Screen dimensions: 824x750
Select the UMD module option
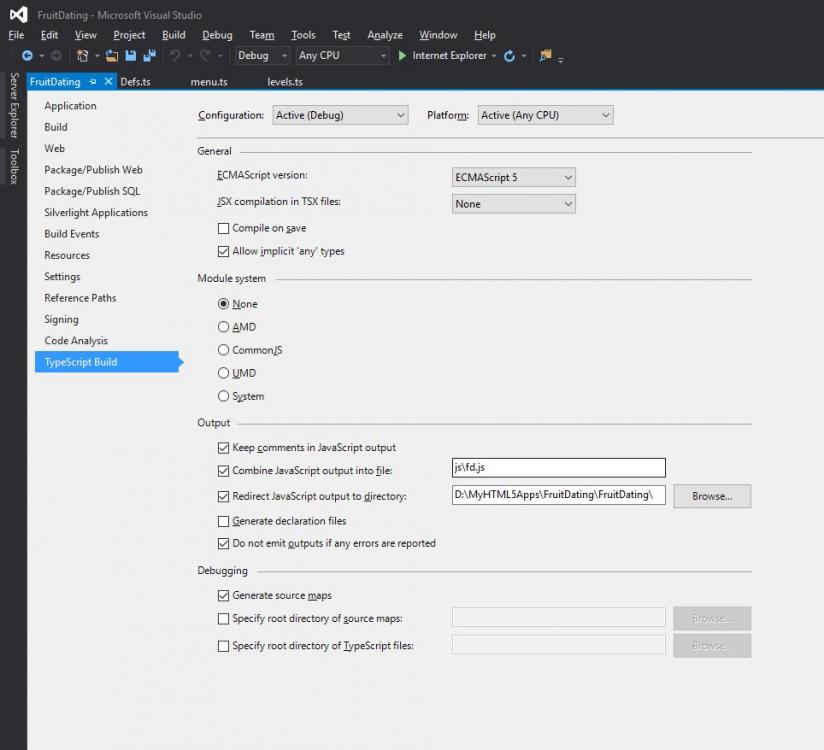[x=223, y=373]
